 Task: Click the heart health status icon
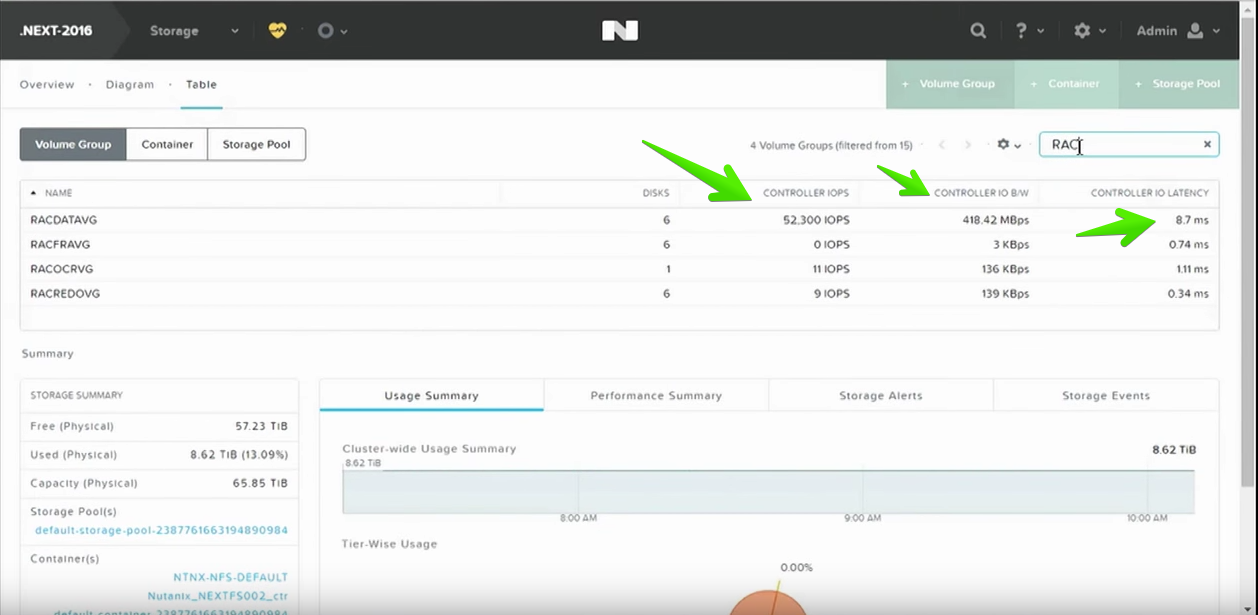277,30
